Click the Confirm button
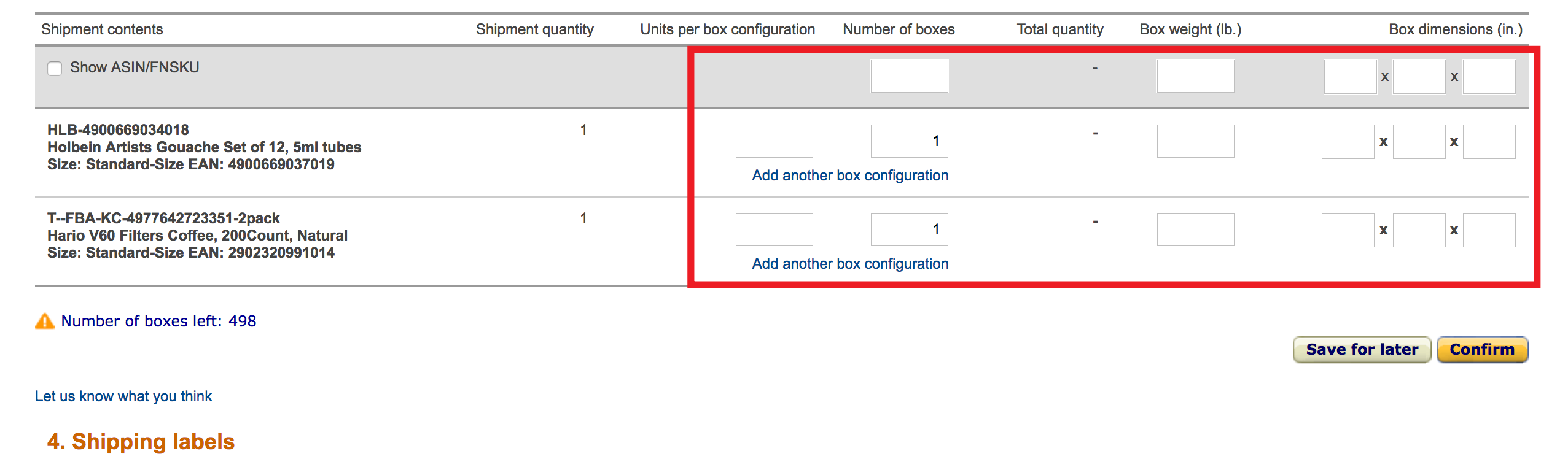 (x=1482, y=350)
